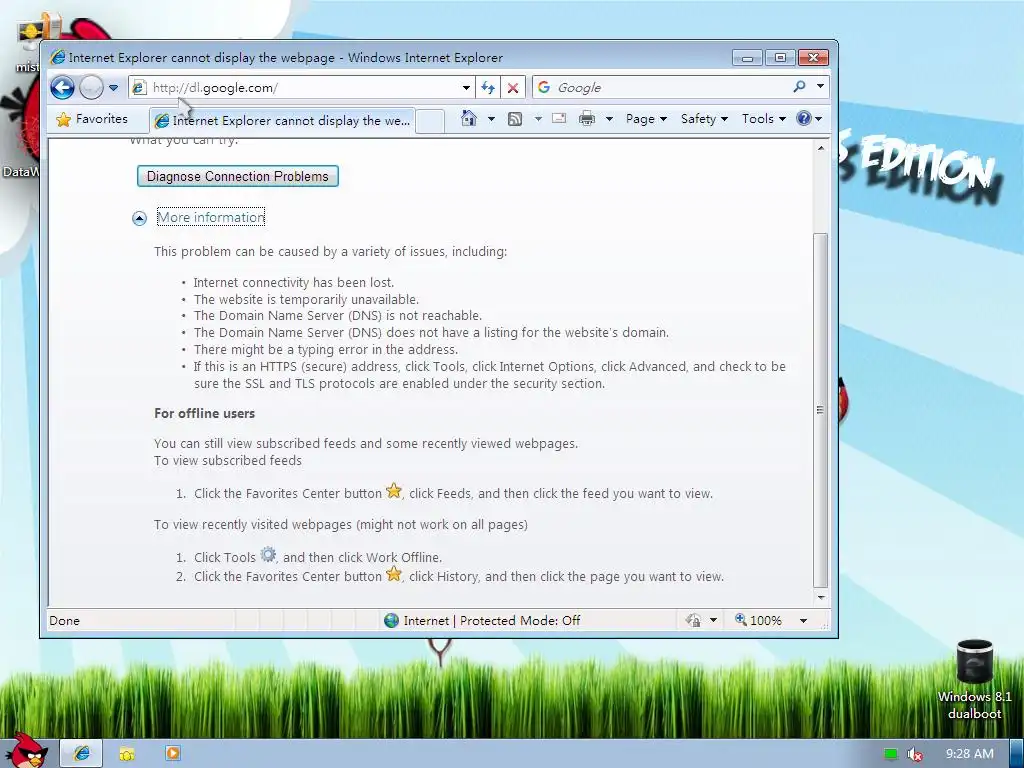The width and height of the screenshot is (1024, 768).
Task: Click the Read Mail envelope icon
Action: click(559, 118)
